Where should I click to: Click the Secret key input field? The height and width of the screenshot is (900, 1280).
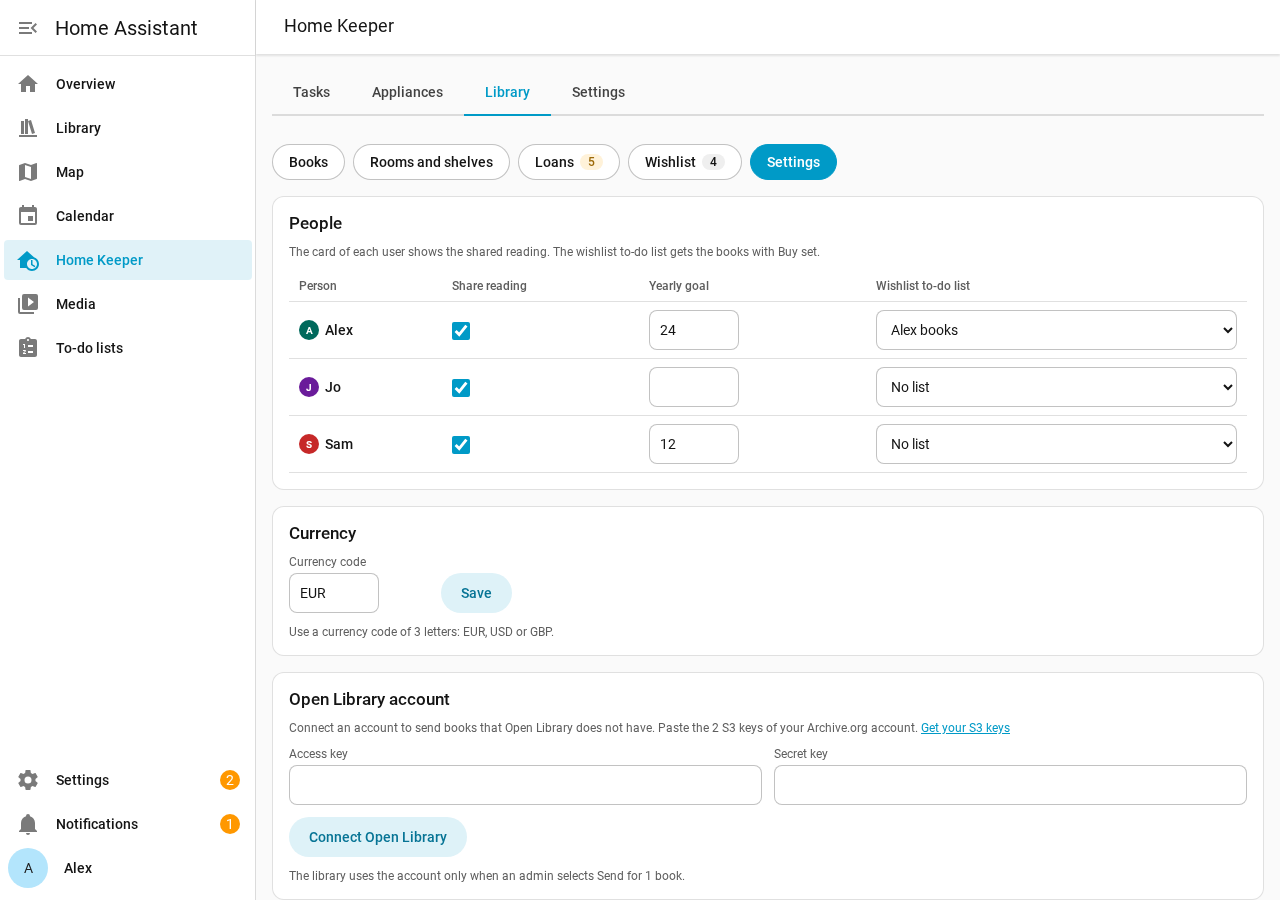1010,785
